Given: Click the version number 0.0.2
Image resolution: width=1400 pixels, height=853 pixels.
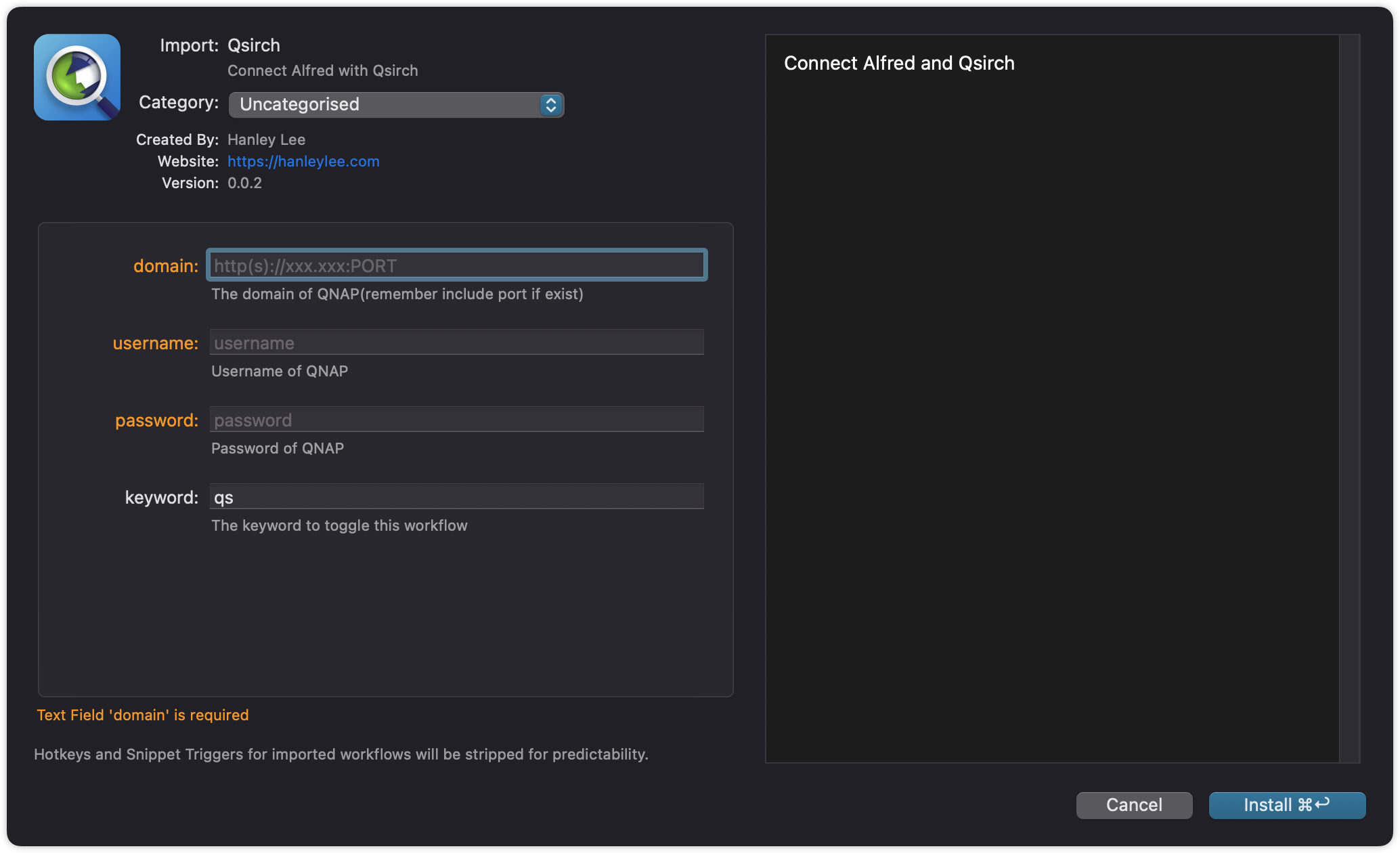Looking at the screenshot, I should pyautogui.click(x=244, y=183).
